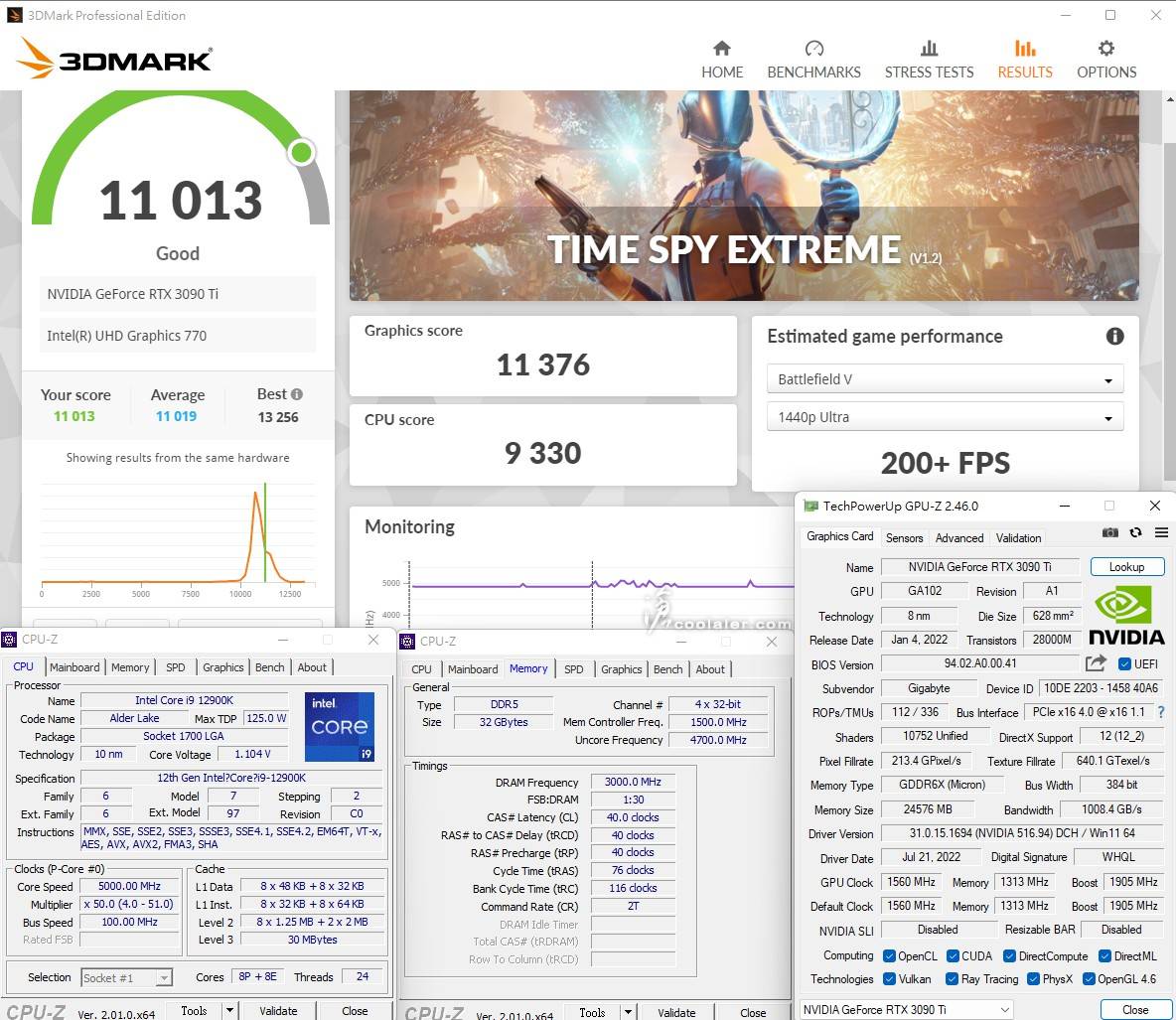Switch to Mainboard tab in left CPU-Z
Screen dimensions: 1176x1020
coord(74,666)
